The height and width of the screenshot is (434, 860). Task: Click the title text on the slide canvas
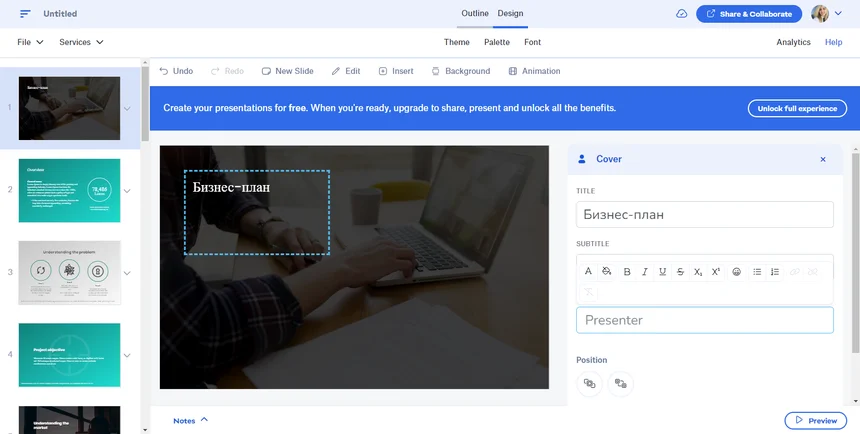pos(231,187)
